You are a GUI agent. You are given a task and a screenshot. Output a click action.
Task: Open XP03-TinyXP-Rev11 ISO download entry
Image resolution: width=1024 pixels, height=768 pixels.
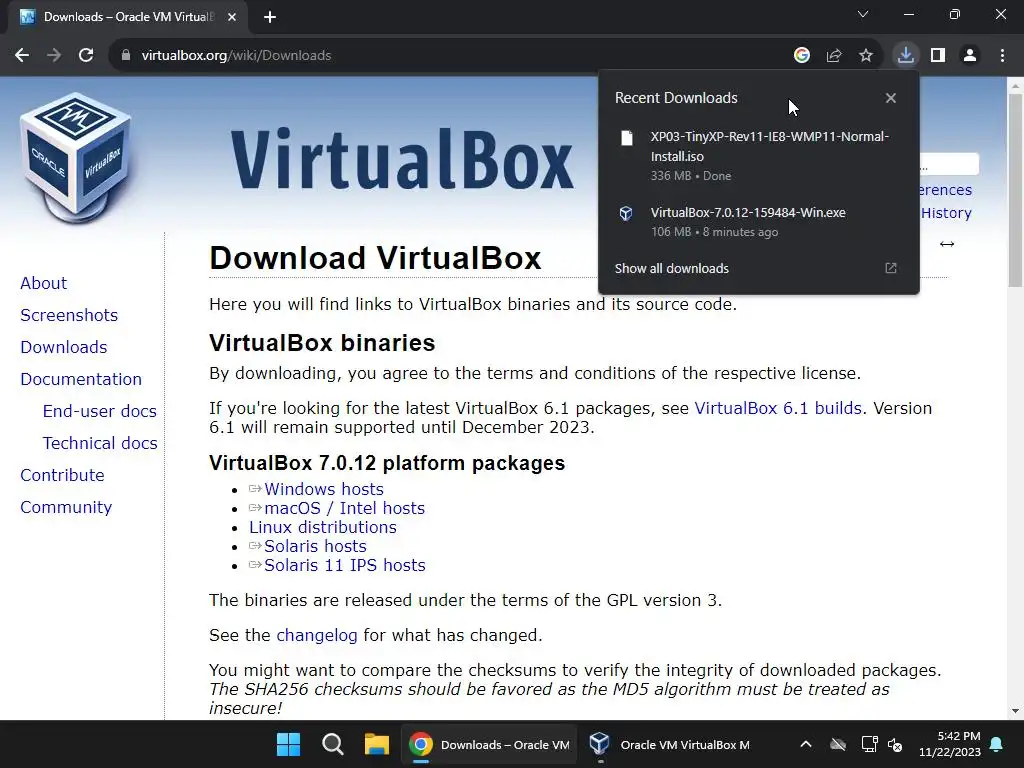coord(759,155)
